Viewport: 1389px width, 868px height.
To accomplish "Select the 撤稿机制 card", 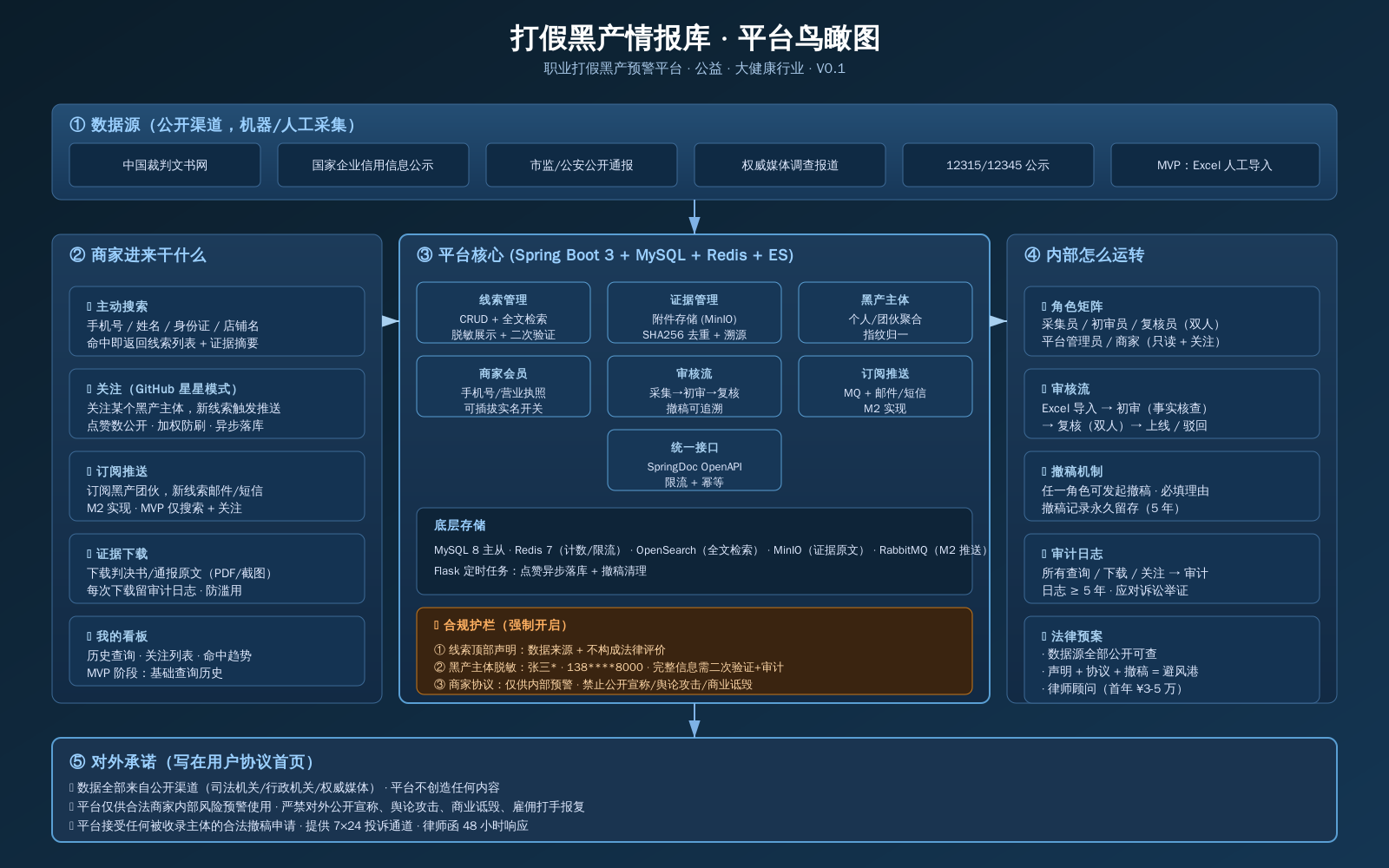I will (x=1172, y=486).
